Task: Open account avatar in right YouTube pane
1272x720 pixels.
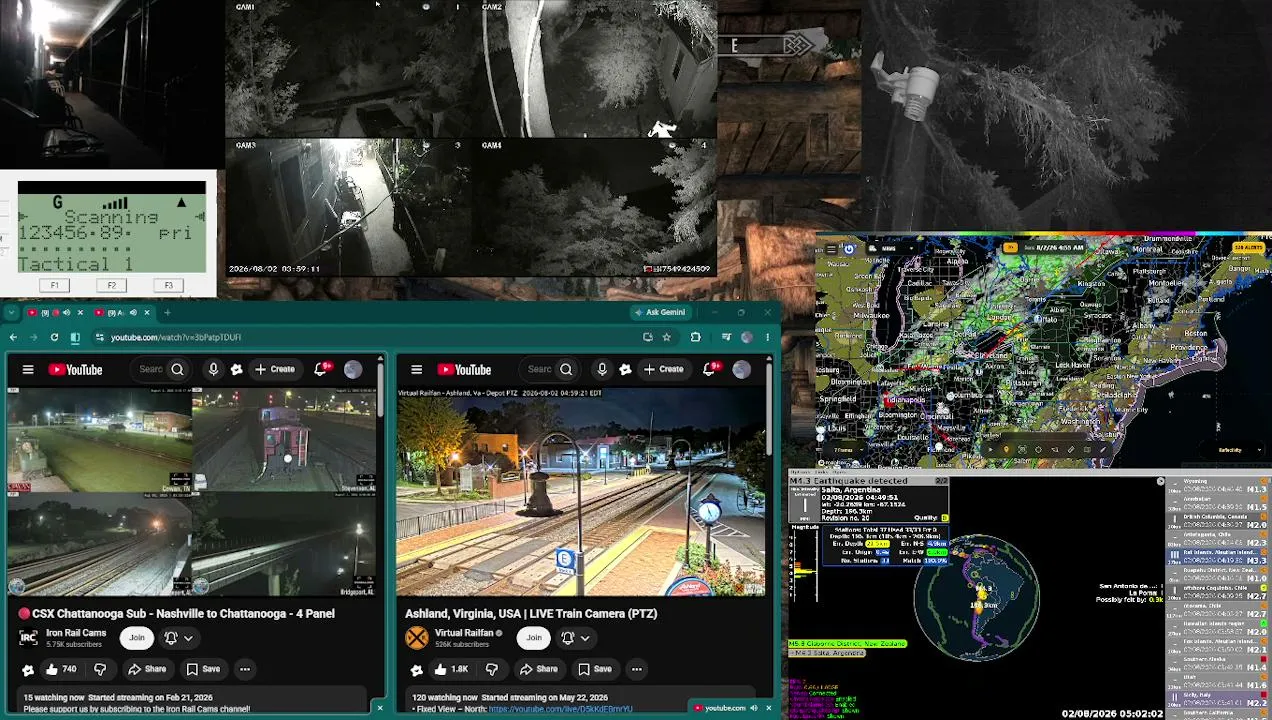Action: point(742,370)
